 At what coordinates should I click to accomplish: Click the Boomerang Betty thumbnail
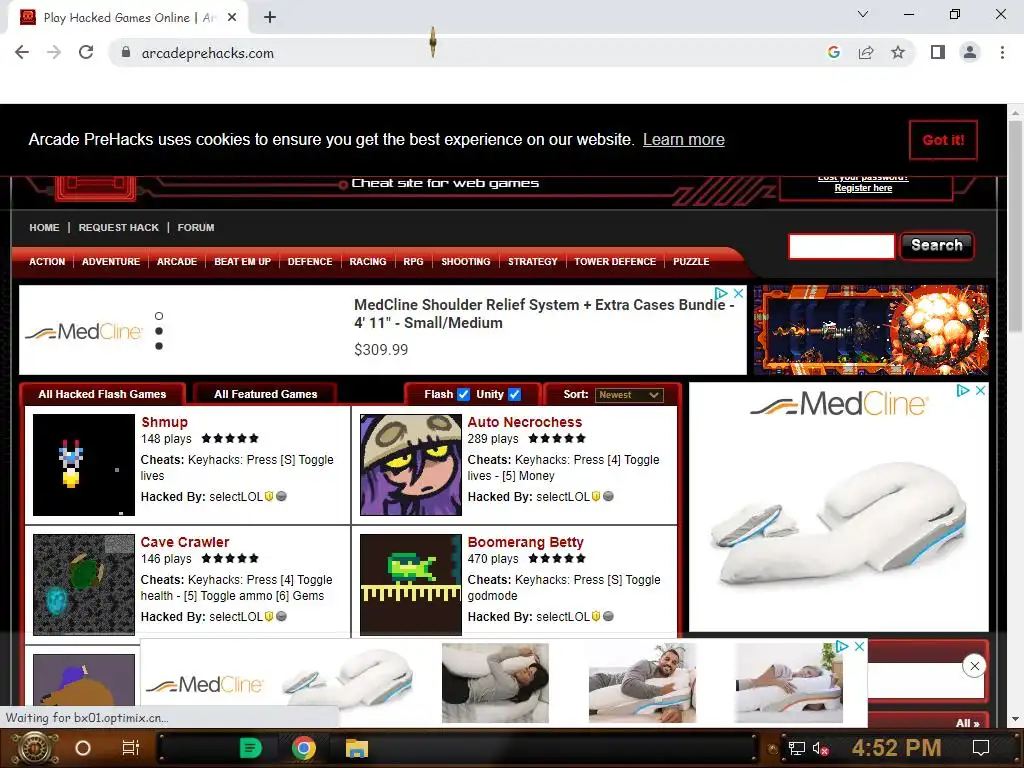(411, 584)
